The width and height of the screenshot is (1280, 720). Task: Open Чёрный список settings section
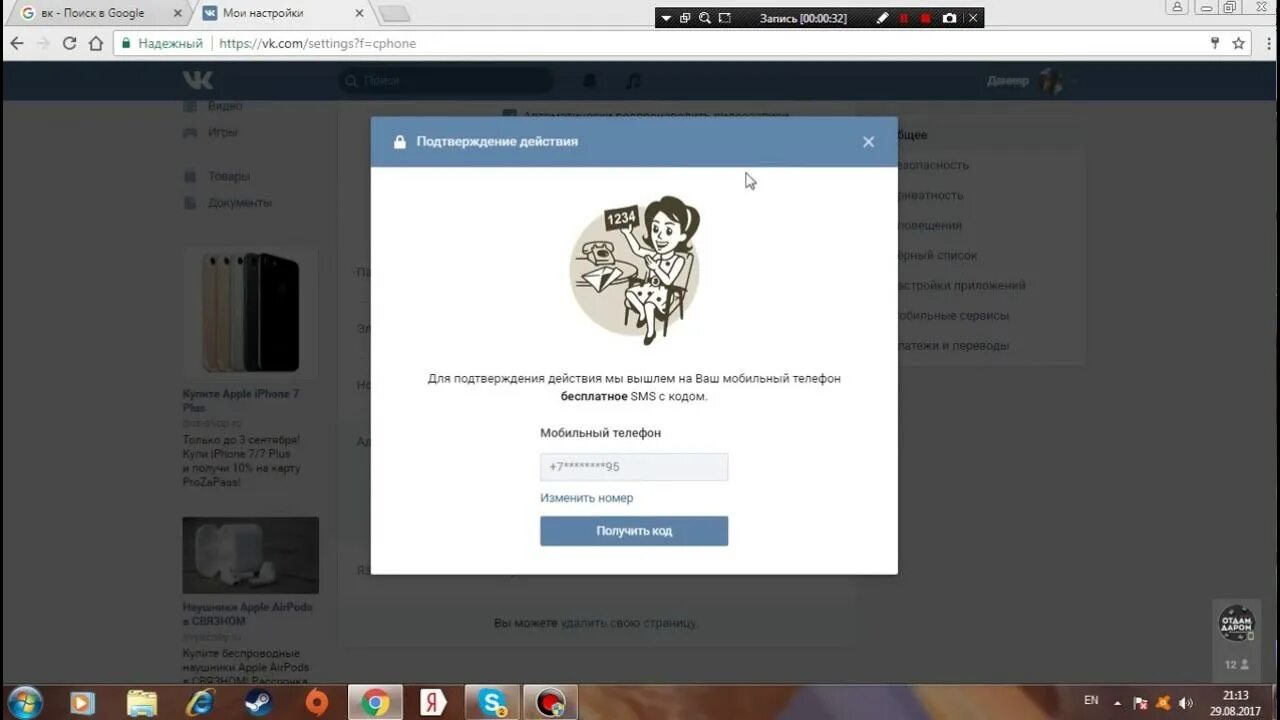click(936, 255)
